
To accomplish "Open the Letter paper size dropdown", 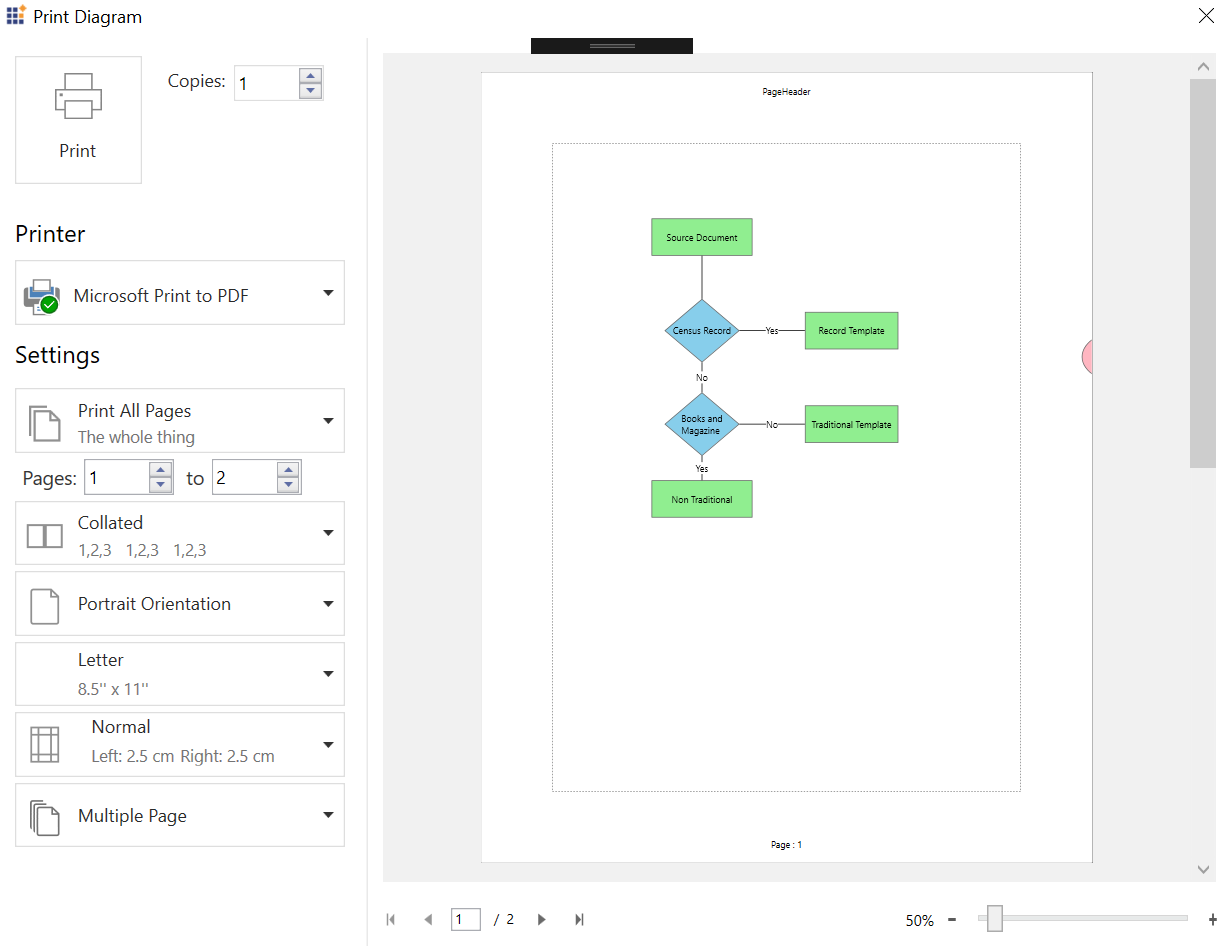I will click(180, 674).
